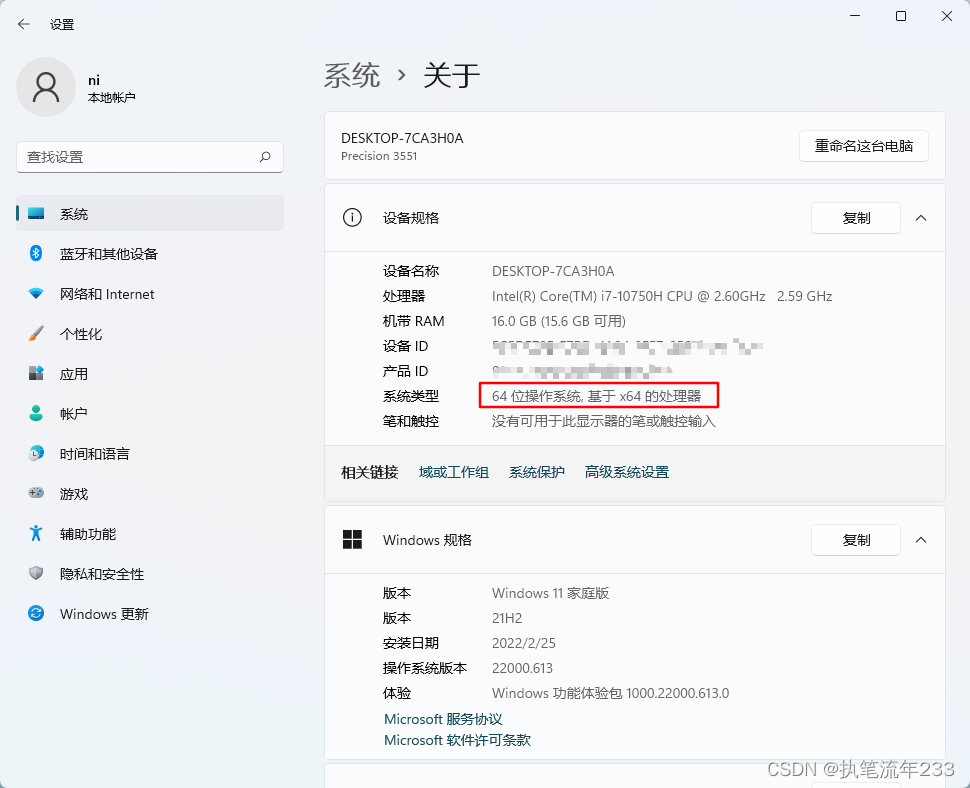点击“Microsoft 服务协议”链接

(x=443, y=718)
